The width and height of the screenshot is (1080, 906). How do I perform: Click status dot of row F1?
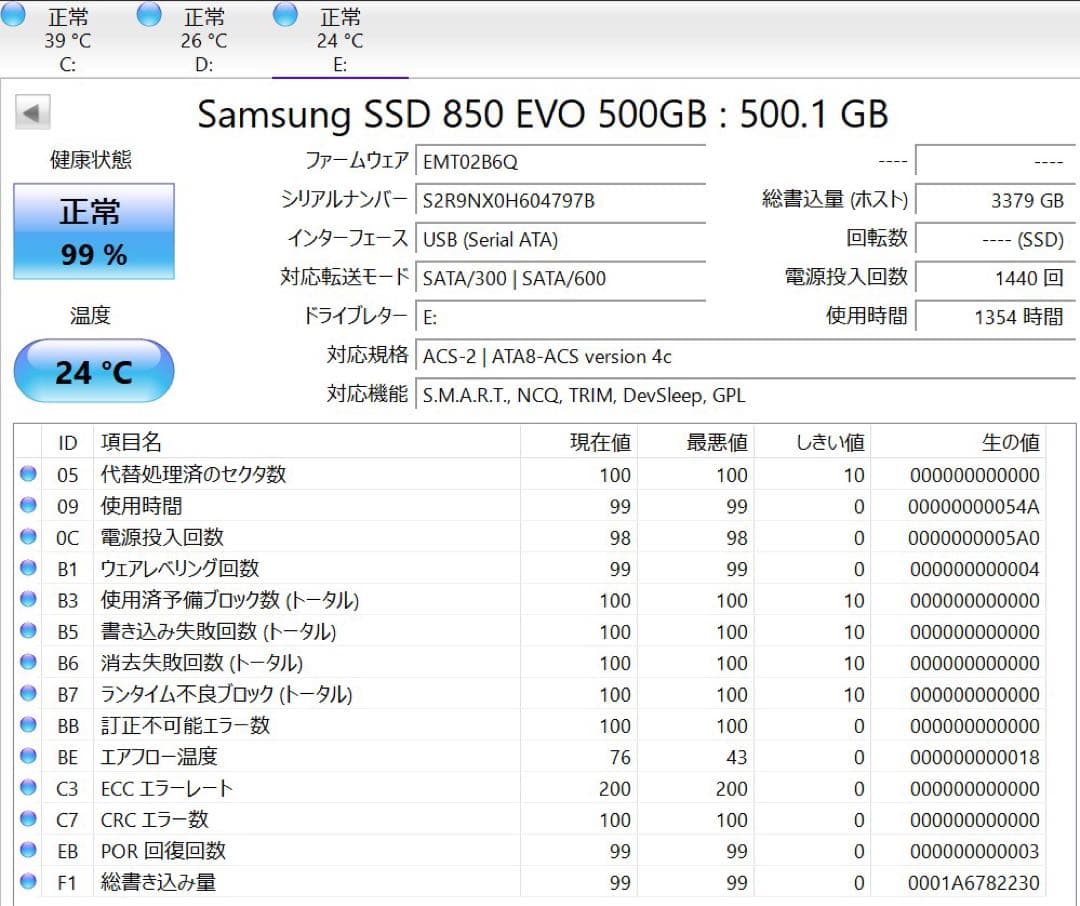pyautogui.click(x=28, y=881)
